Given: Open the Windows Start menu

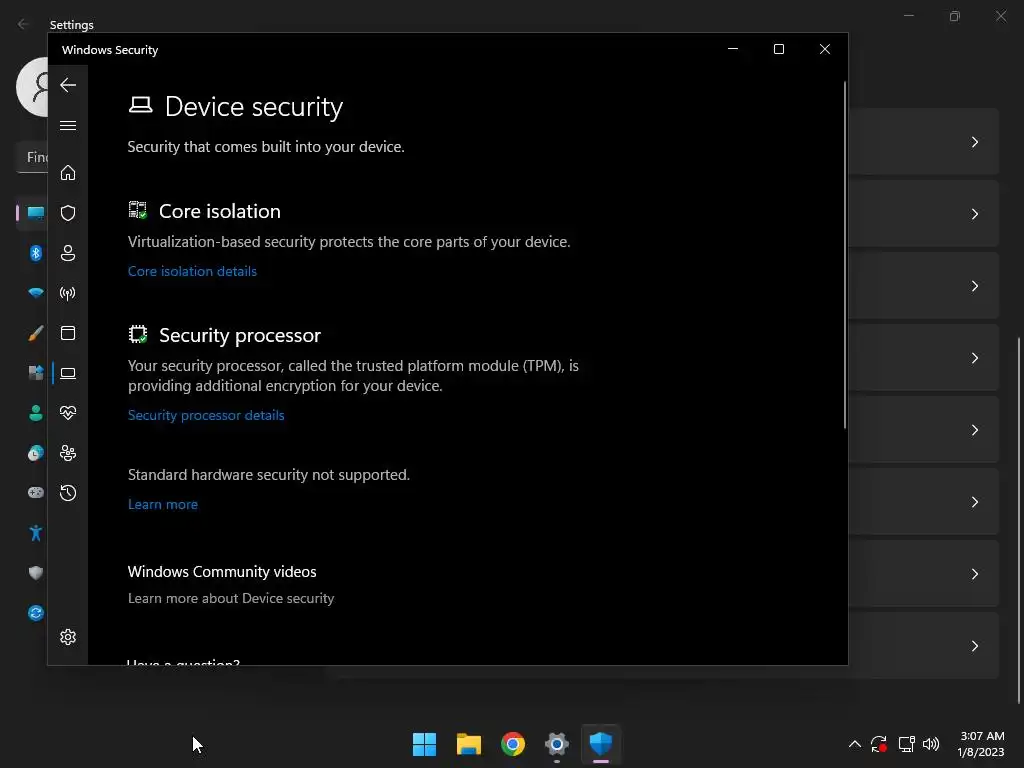Looking at the screenshot, I should coord(424,744).
